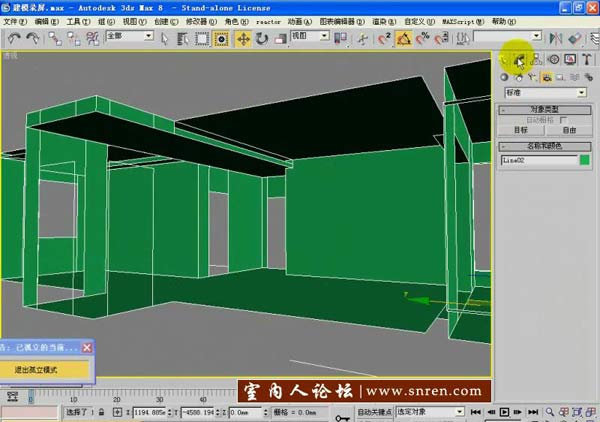Click the 目标 (Target) camera button
Screen dimensions: 600x422
(521, 130)
